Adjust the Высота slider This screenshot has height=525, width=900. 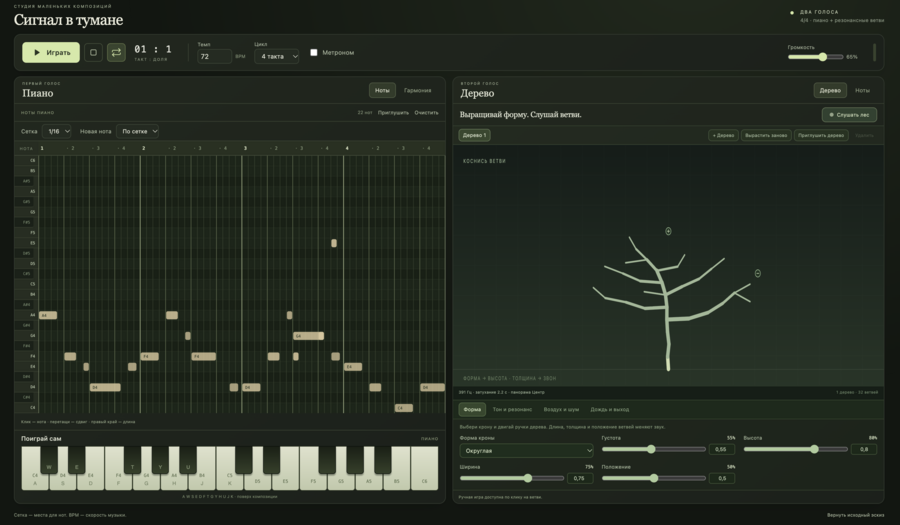pos(796,449)
